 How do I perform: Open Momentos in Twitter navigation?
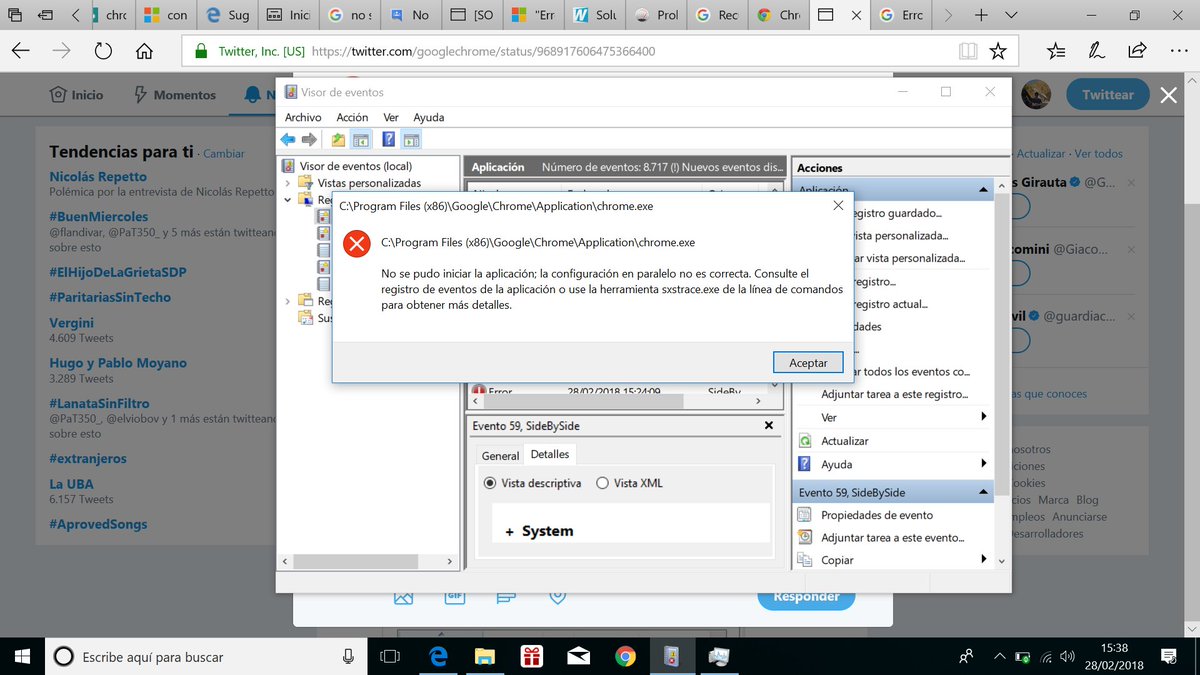coord(174,95)
